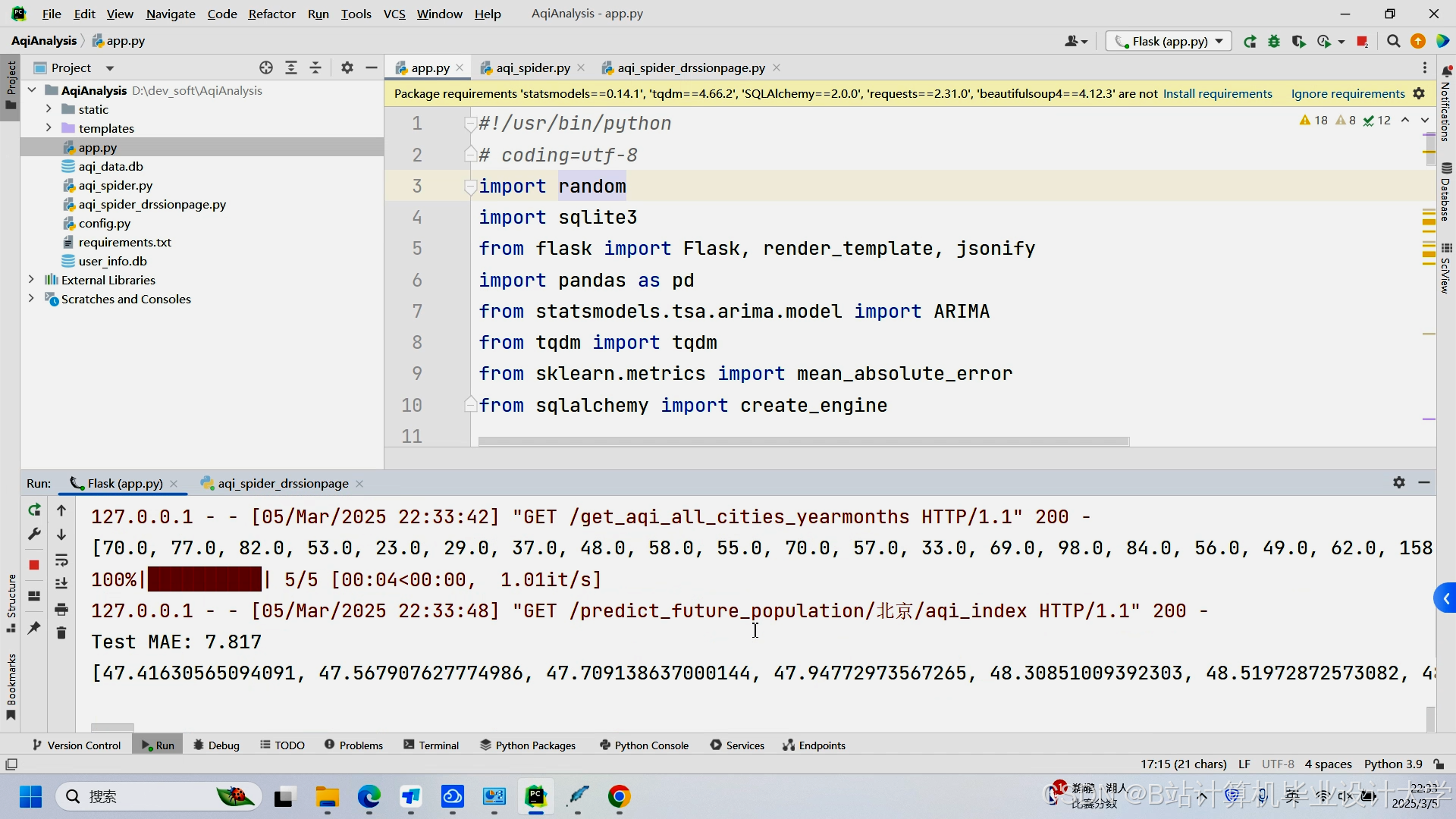Clear run console with trash icon
The width and height of the screenshot is (1456, 819).
[61, 632]
